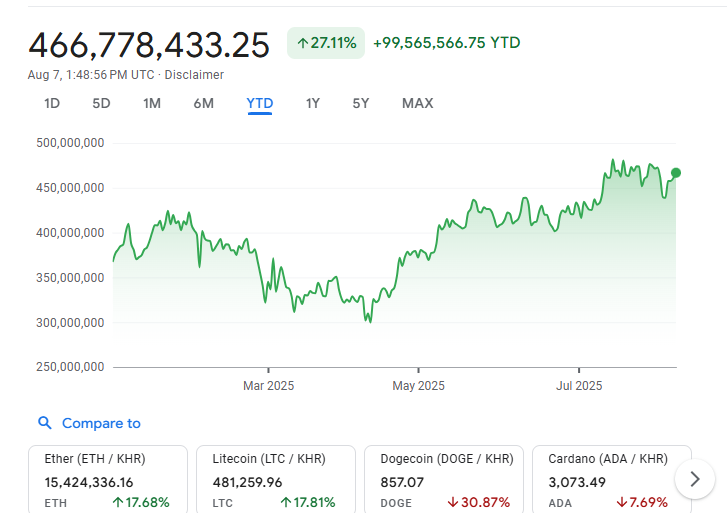727x513 pixels.
Task: Click the 27.11% gain badge
Action: pyautogui.click(x=326, y=43)
